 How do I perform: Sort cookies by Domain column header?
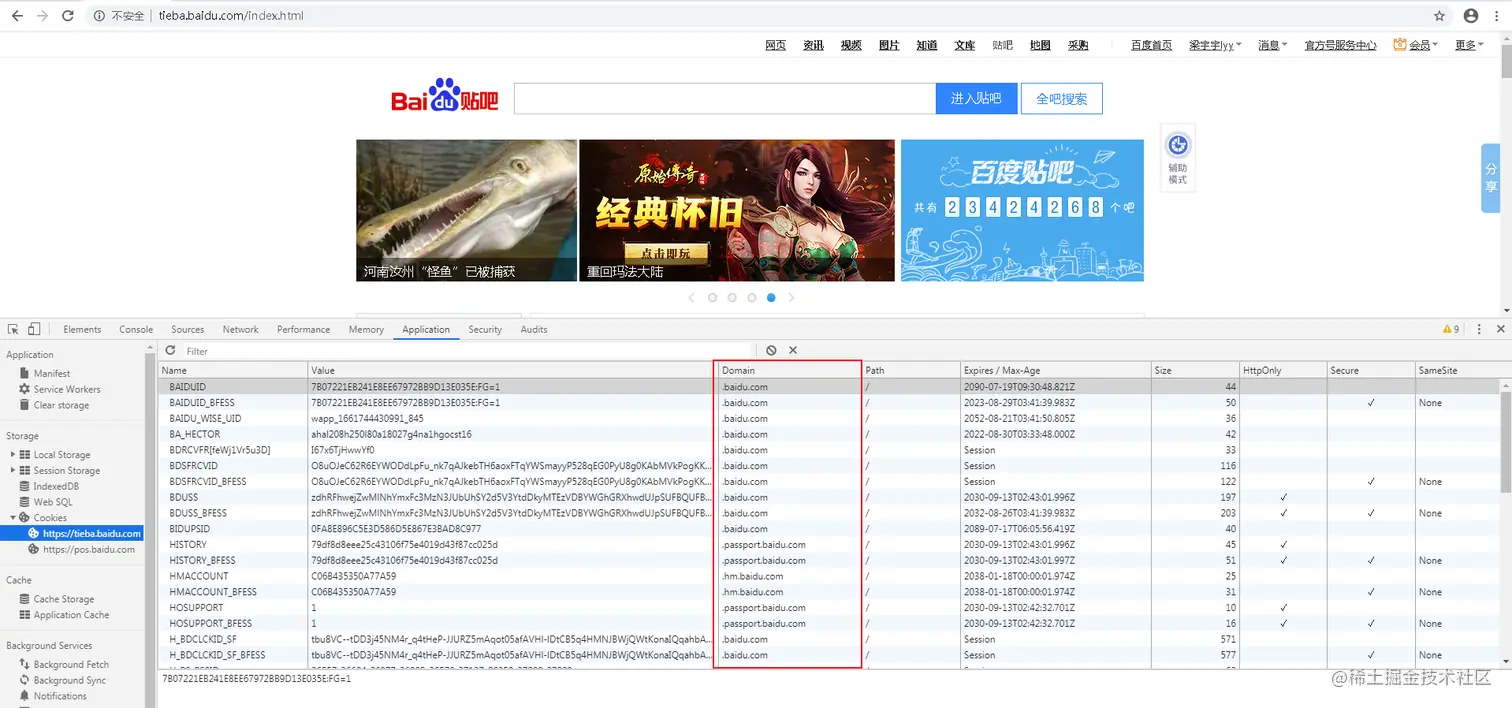pos(788,370)
